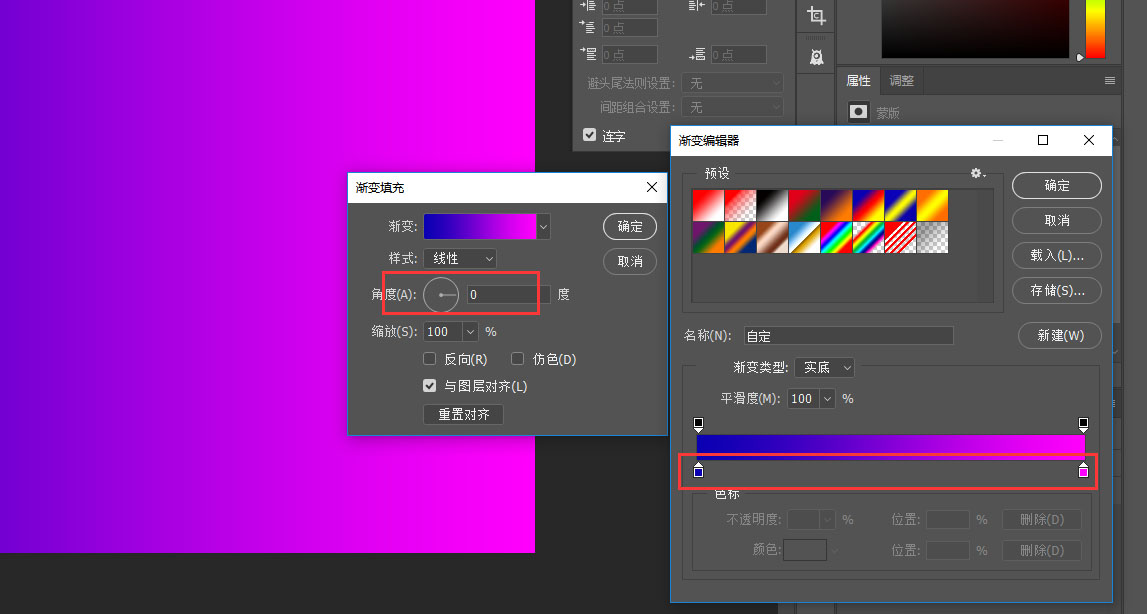
Task: Switch to the 调整 adjustments tab
Action: click(901, 81)
